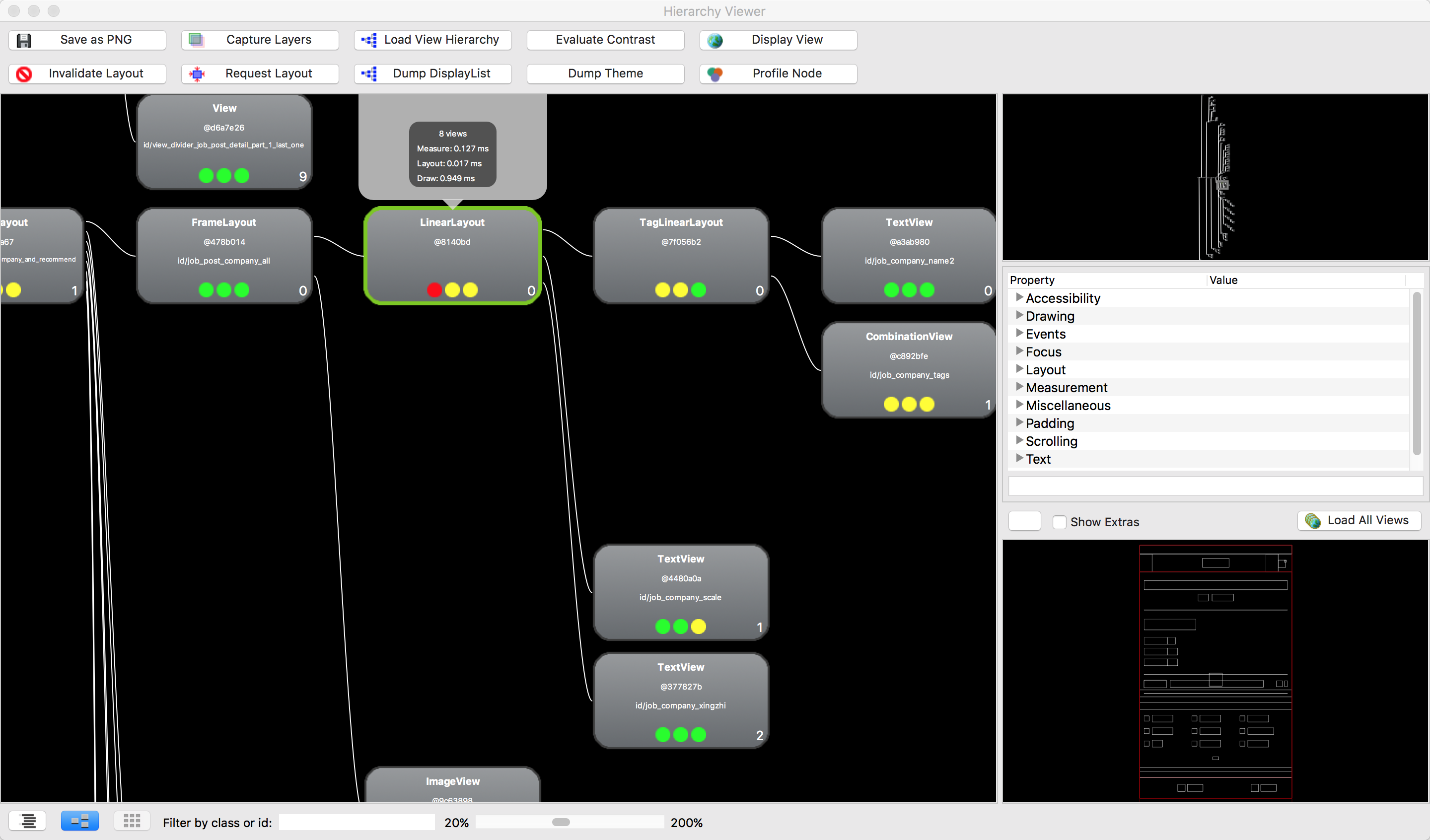Screen dimensions: 1430x840
Task: Expand the Events property group
Action: point(1019,333)
